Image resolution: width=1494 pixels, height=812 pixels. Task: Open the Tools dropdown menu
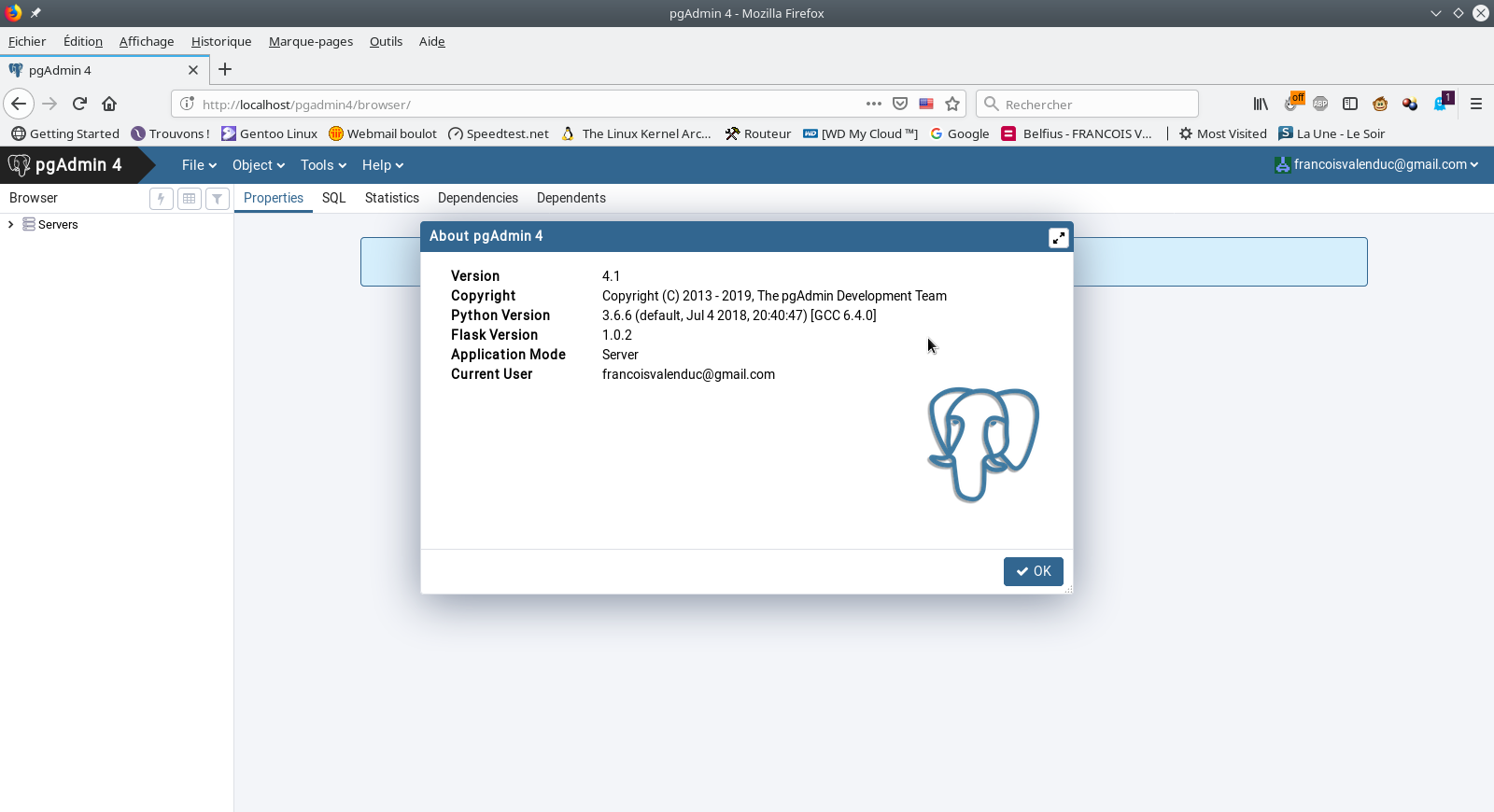[x=323, y=165]
